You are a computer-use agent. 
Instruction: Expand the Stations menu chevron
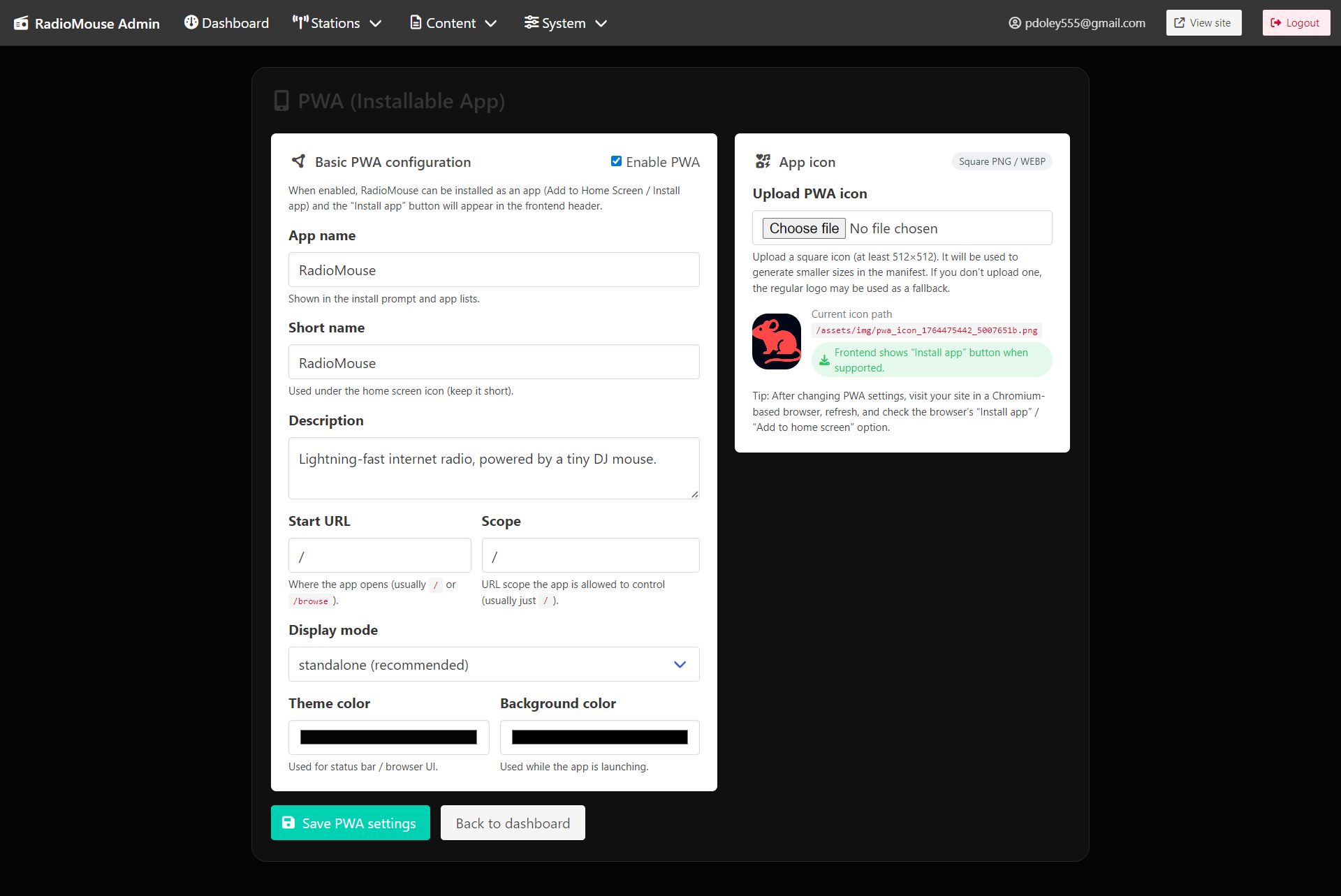376,23
